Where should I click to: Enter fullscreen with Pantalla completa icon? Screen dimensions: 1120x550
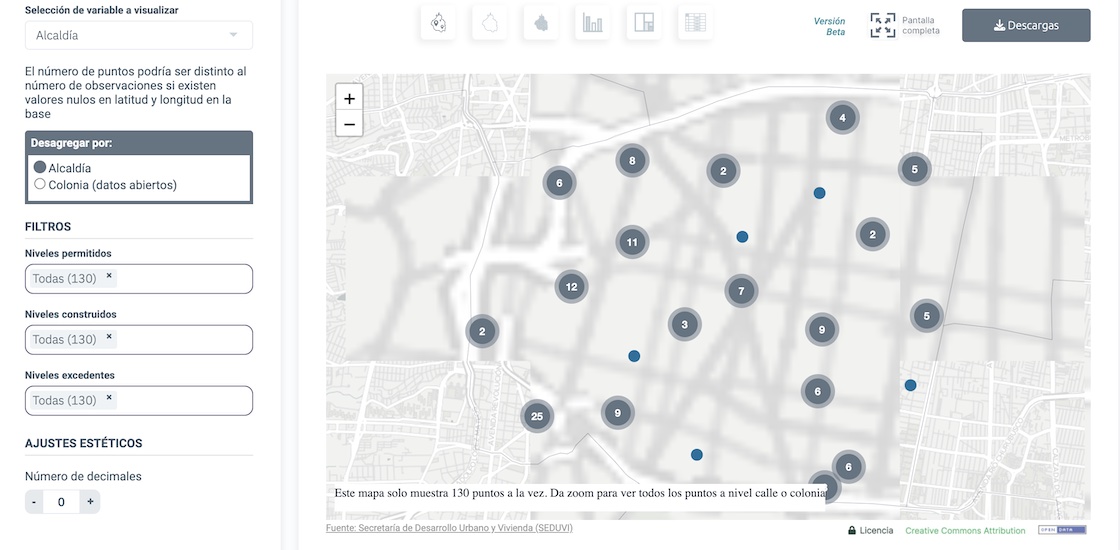tap(882, 26)
